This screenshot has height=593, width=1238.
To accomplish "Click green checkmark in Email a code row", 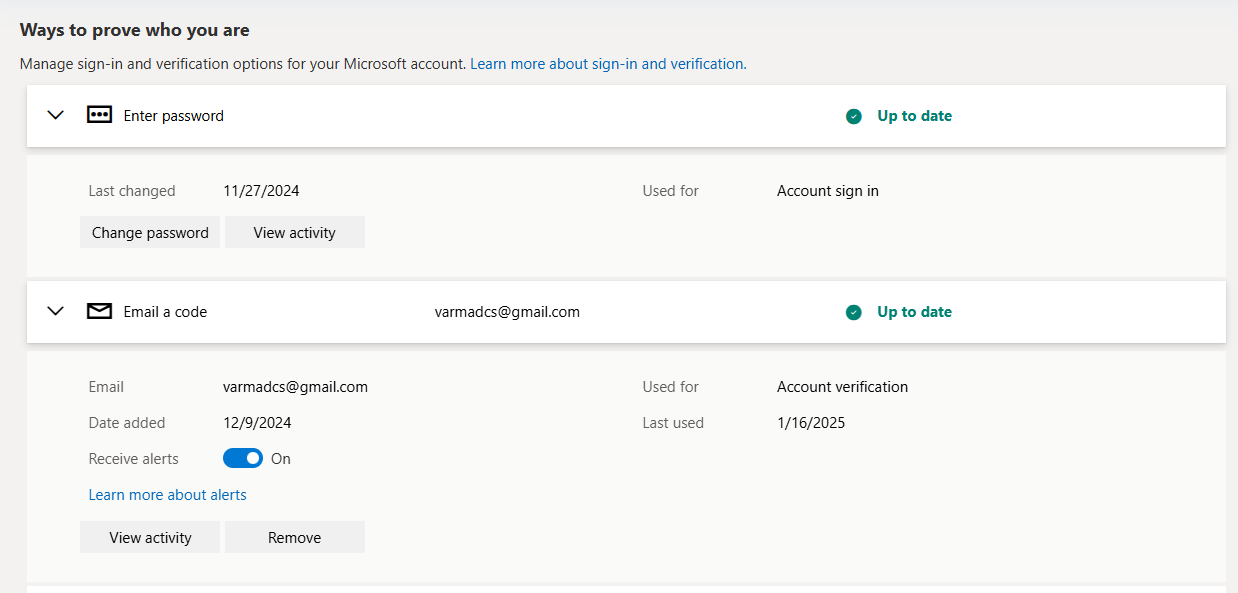I will (x=853, y=312).
